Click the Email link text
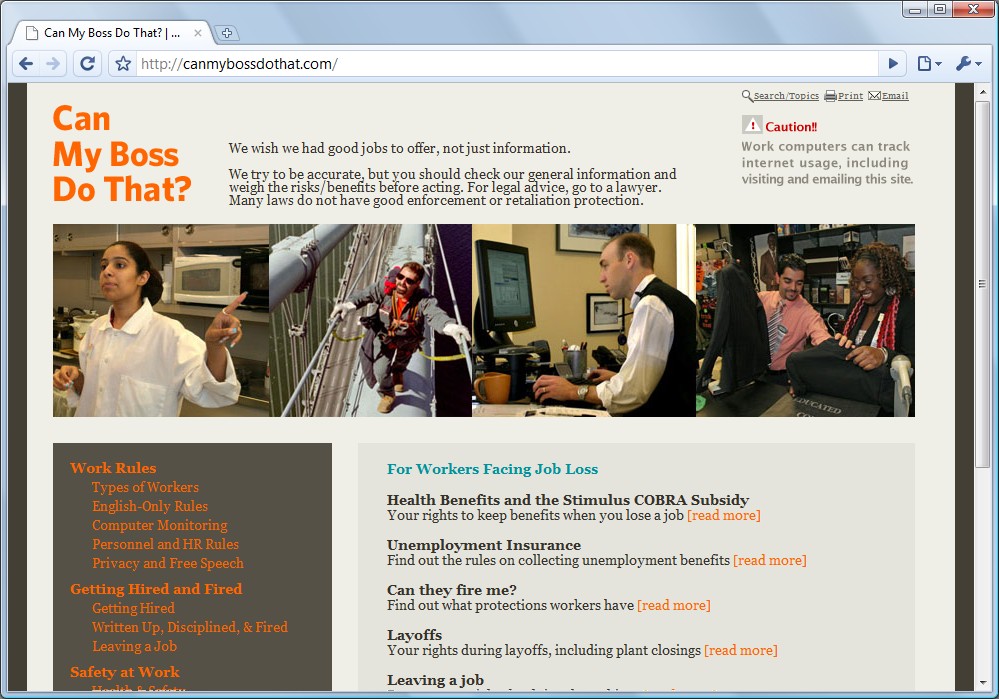 [x=895, y=96]
